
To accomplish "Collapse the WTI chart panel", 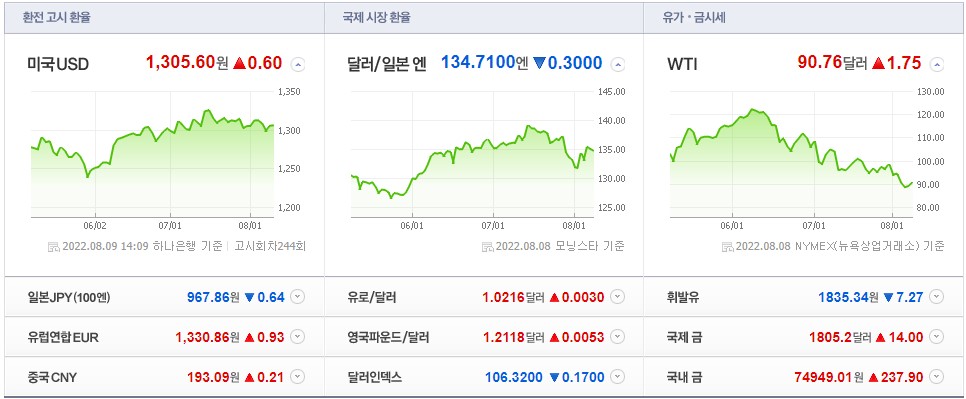I will coord(937,63).
